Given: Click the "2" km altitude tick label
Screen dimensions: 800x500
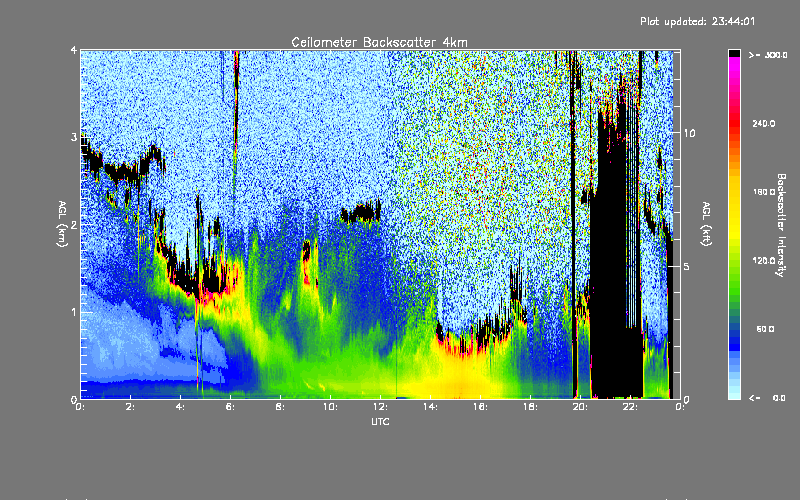Looking at the screenshot, I should (x=74, y=224).
